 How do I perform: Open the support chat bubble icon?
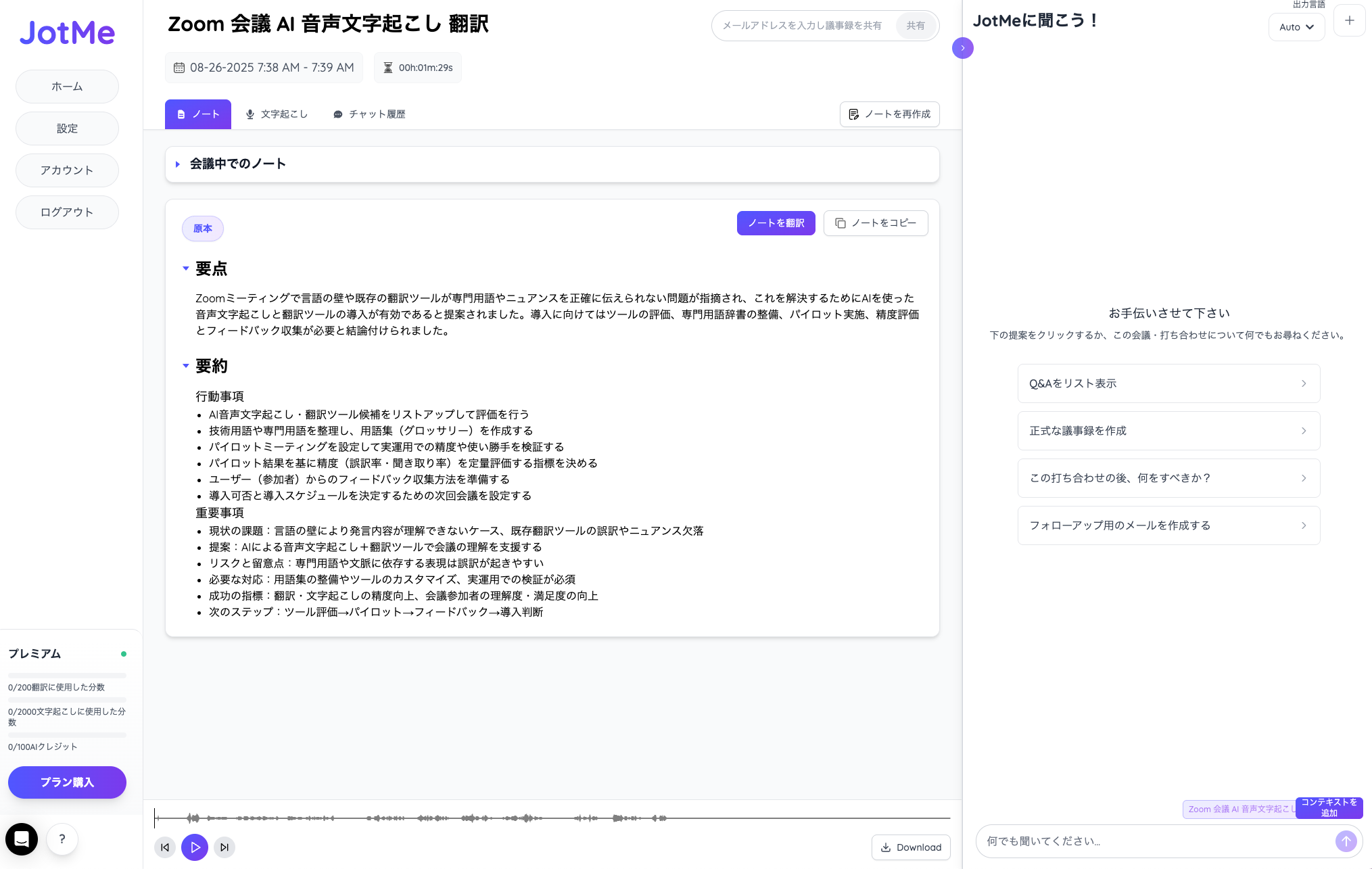pyautogui.click(x=22, y=839)
